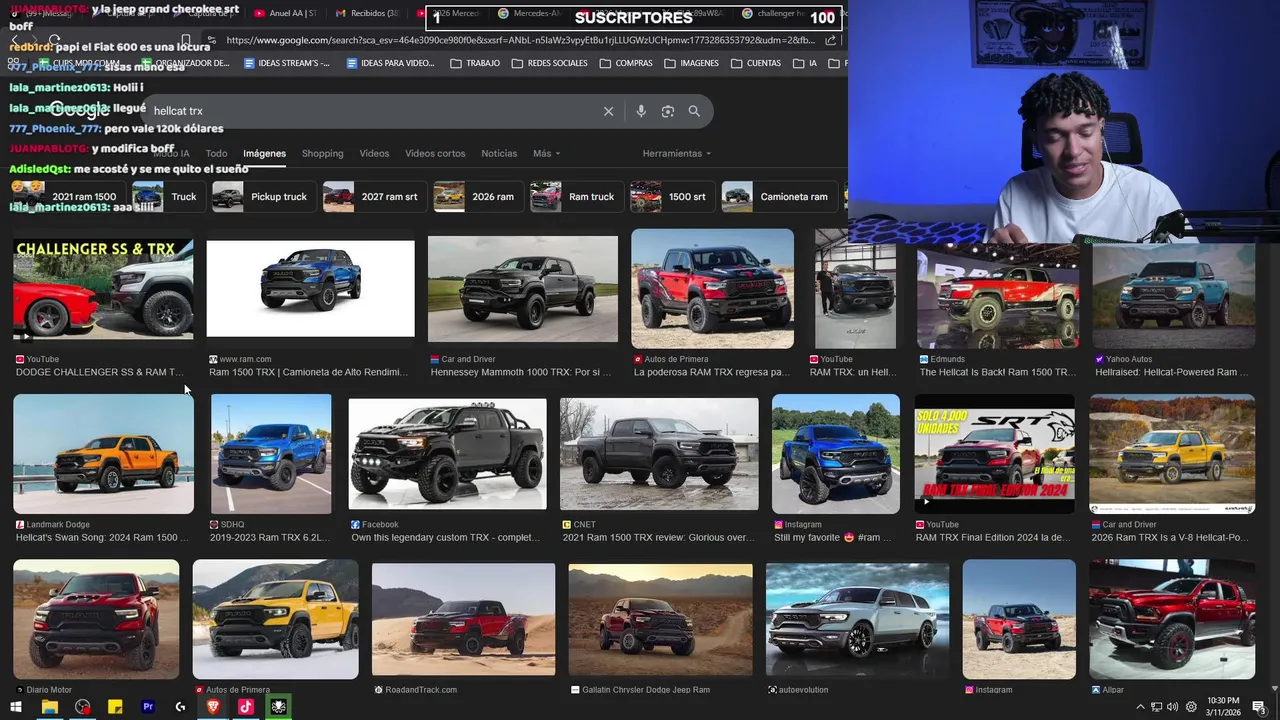The width and height of the screenshot is (1280, 720).
Task: Filter images by Pickup truck chip
Action: pyautogui.click(x=263, y=197)
